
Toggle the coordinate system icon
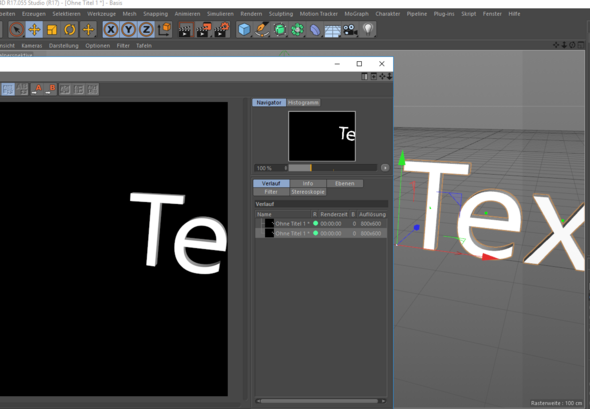[x=164, y=30]
